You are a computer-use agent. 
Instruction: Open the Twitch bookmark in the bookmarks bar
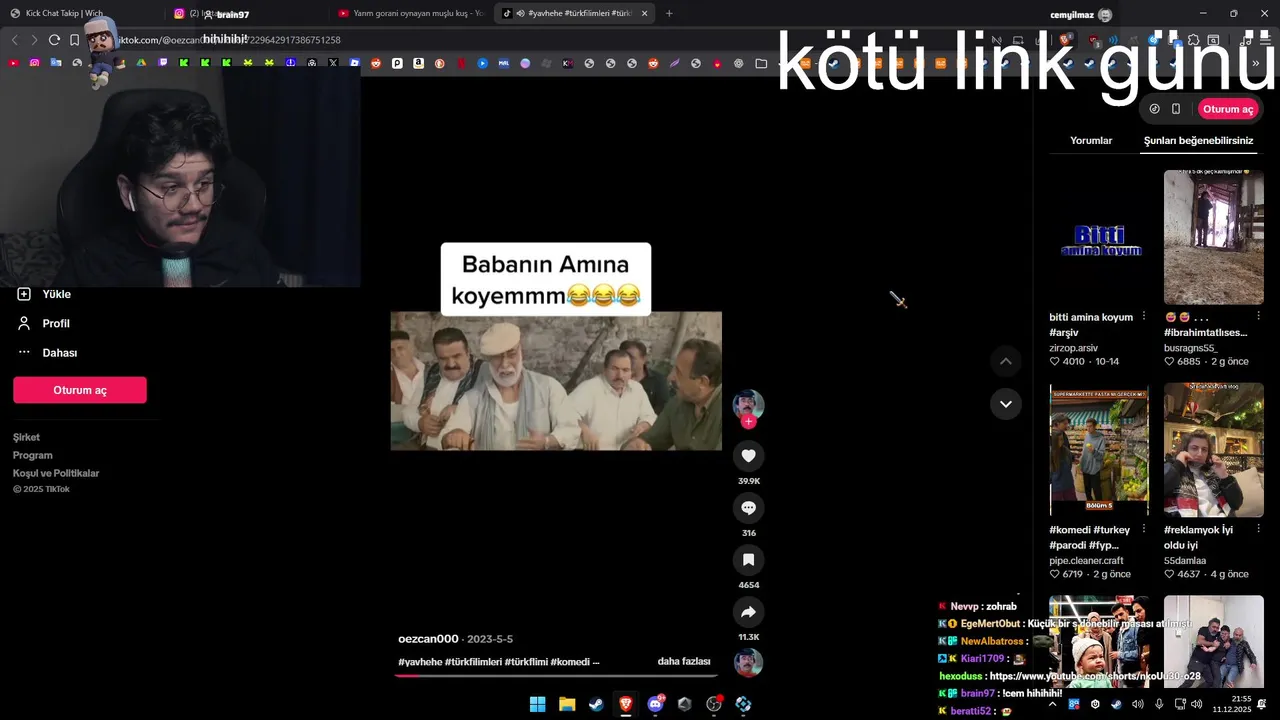click(x=162, y=63)
